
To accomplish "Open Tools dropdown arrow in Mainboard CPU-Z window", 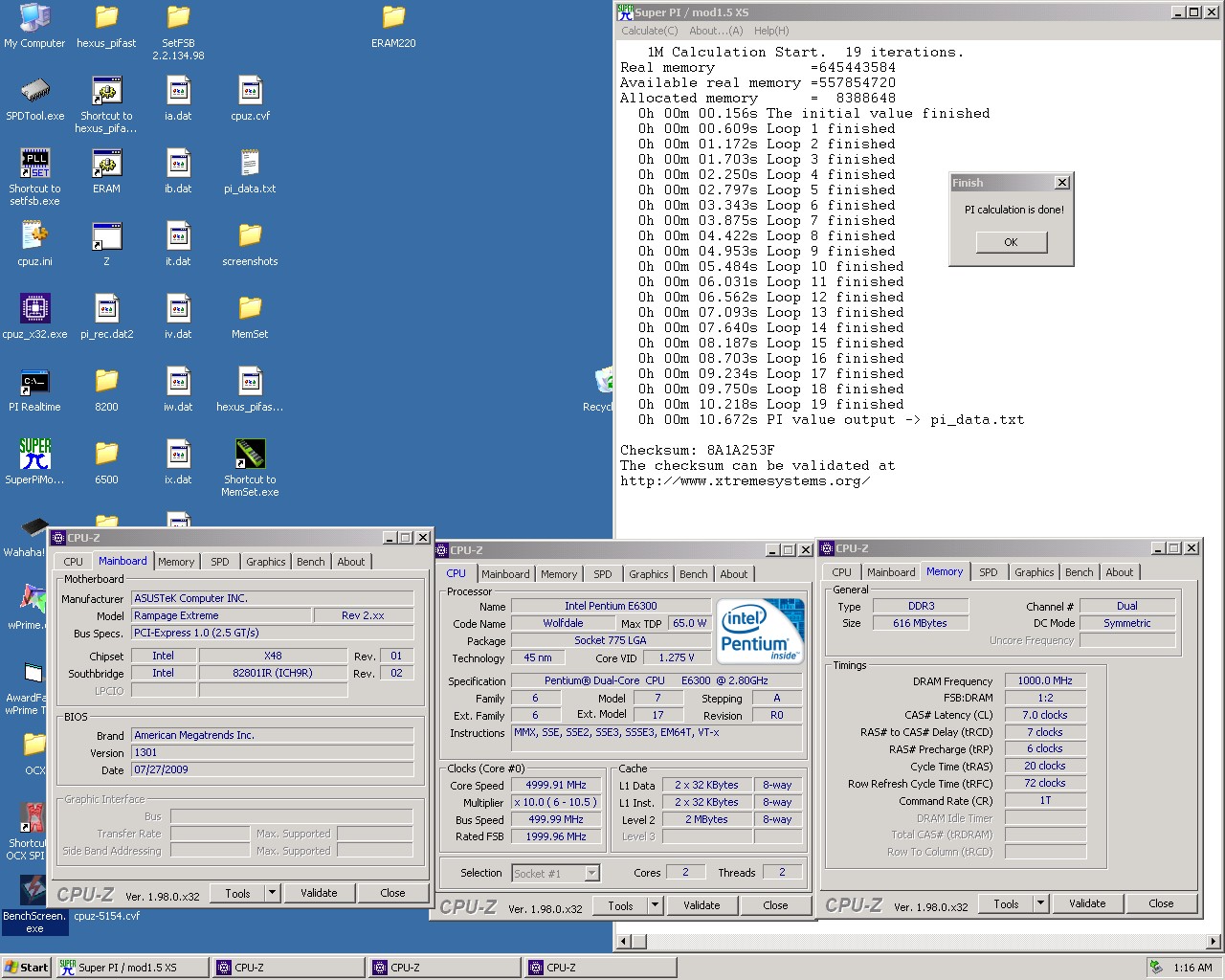I will pos(273,893).
